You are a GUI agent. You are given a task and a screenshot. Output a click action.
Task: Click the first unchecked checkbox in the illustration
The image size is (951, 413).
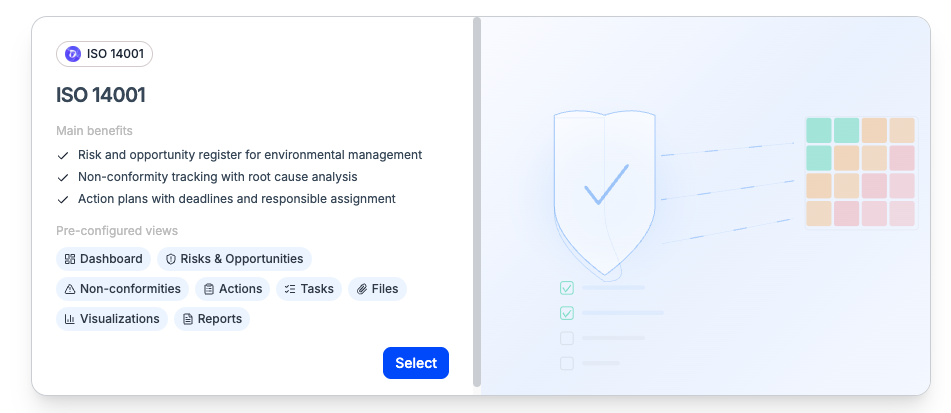pyautogui.click(x=566, y=338)
